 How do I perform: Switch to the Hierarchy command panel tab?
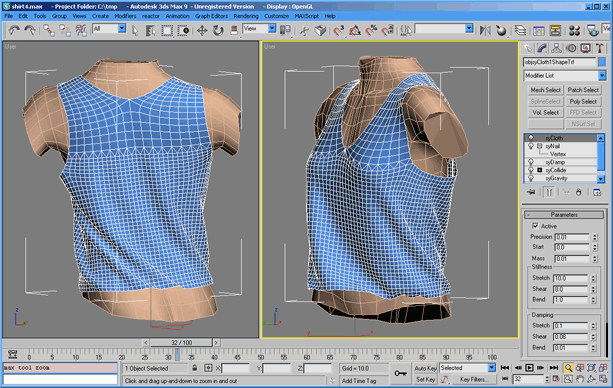click(x=556, y=48)
